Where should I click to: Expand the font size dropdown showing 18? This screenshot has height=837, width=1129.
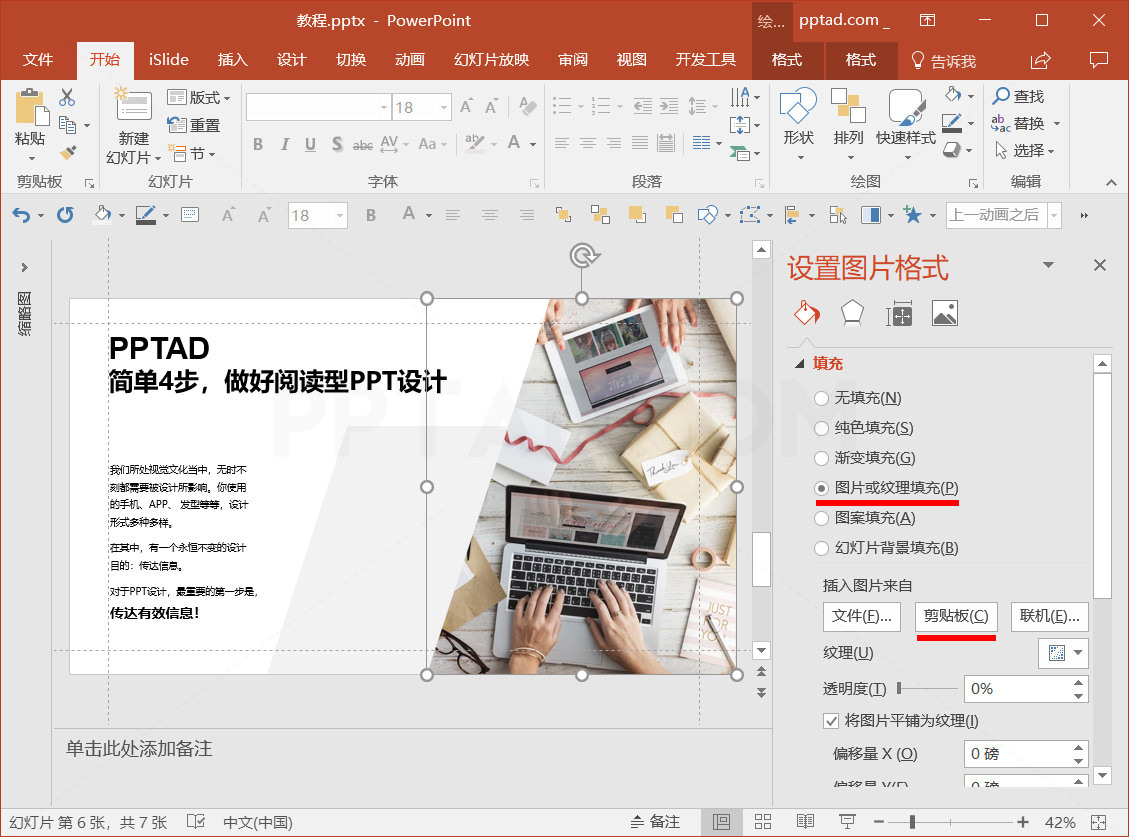pos(442,107)
